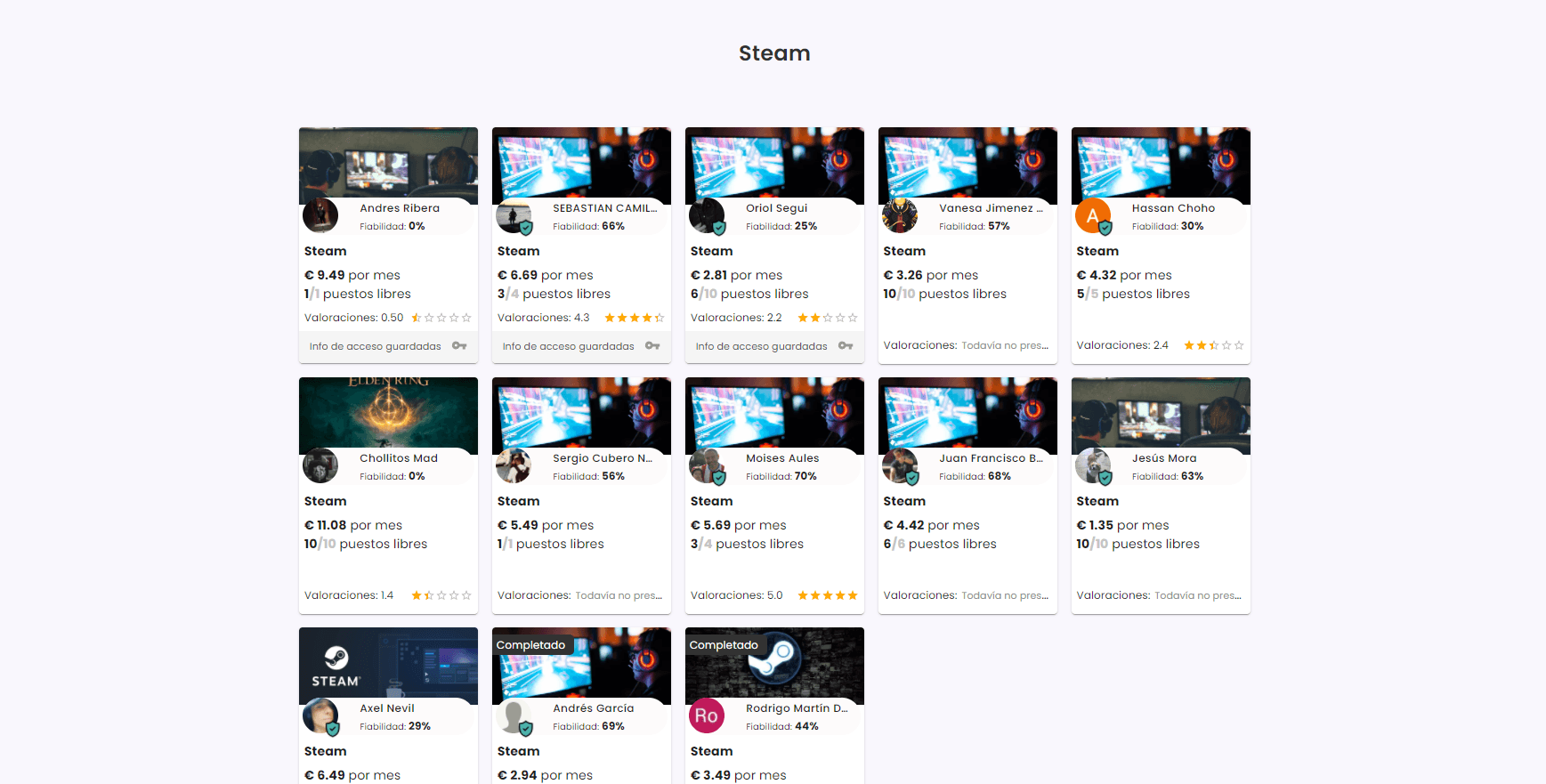Click the name Chollitos Mad

399,458
